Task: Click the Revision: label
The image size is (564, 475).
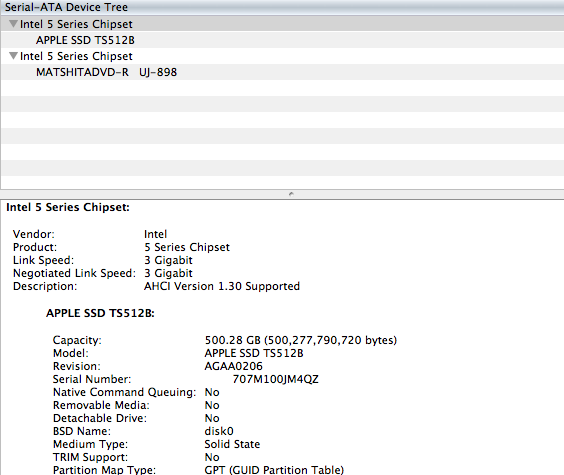Action: pyautogui.click(x=77, y=366)
